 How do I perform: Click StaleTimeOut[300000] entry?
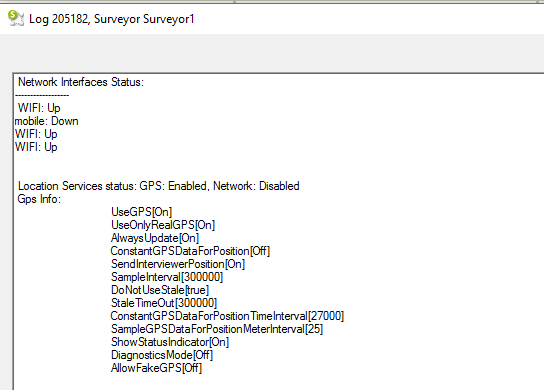[x=164, y=303]
